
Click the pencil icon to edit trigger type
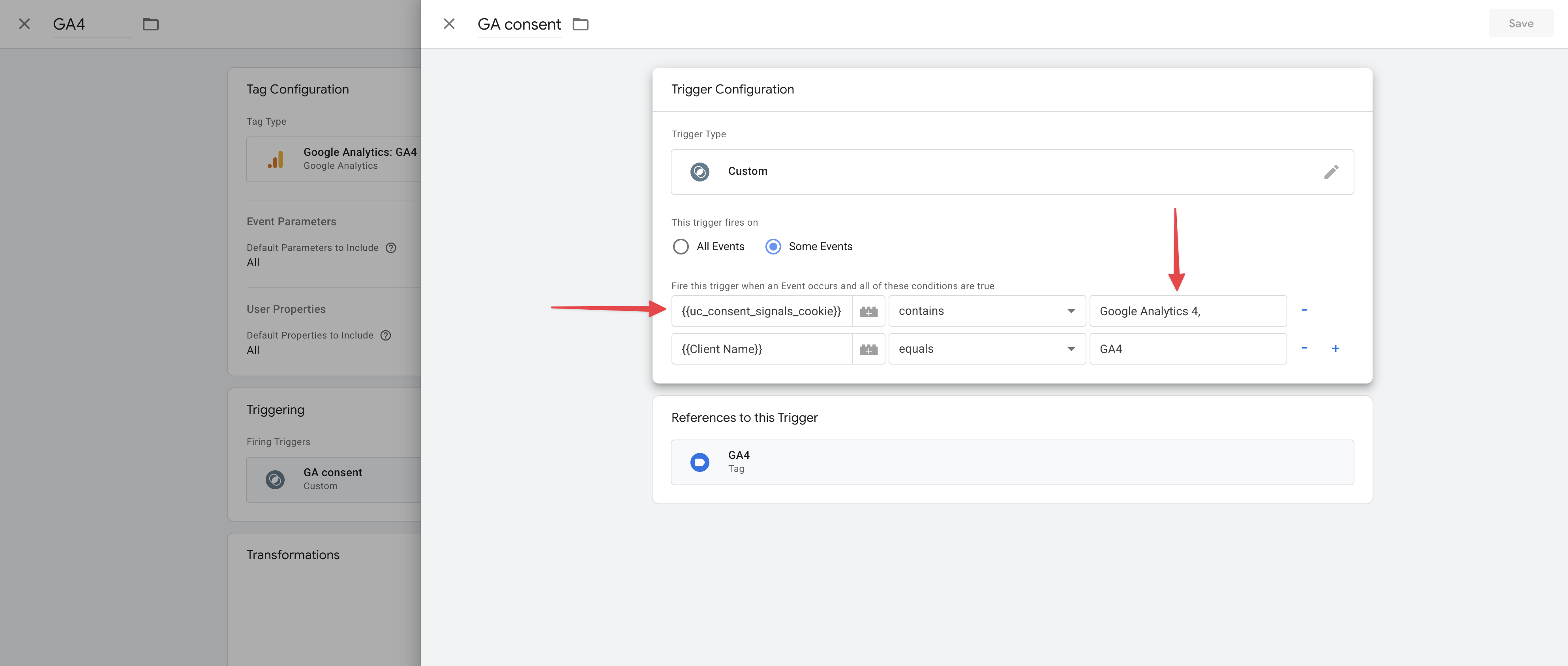[x=1331, y=172]
